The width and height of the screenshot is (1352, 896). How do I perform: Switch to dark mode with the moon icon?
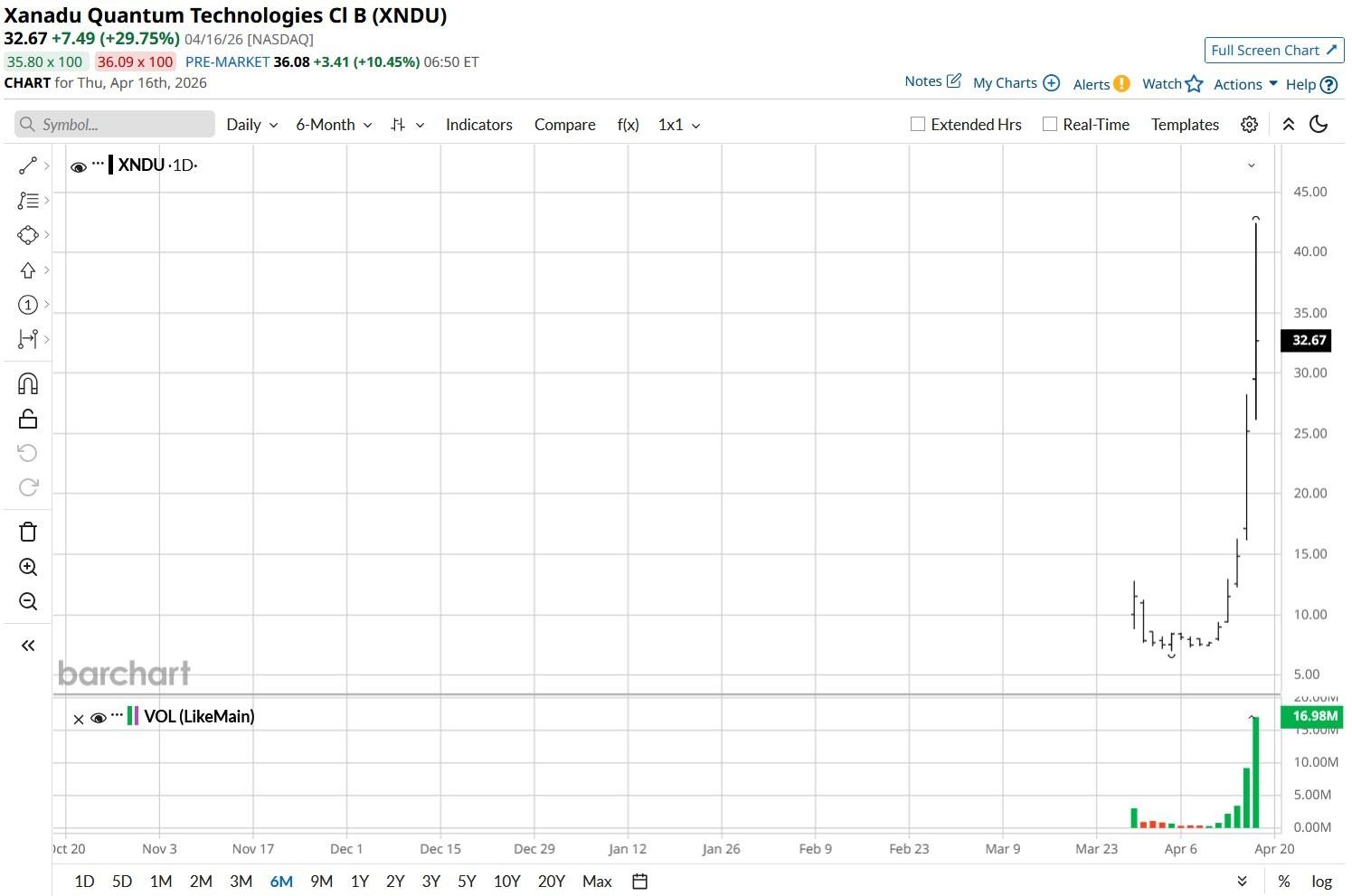pos(1319,125)
